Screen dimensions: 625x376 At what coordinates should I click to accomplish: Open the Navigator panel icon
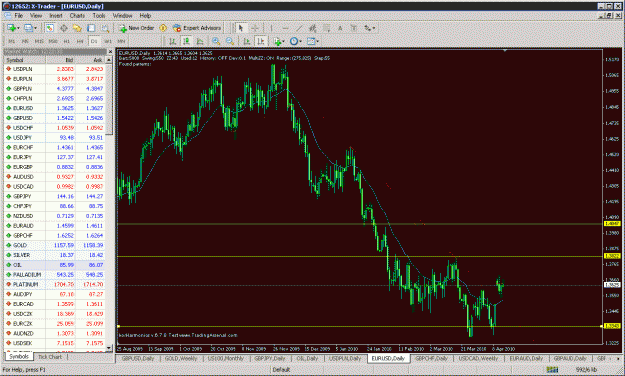point(77,28)
